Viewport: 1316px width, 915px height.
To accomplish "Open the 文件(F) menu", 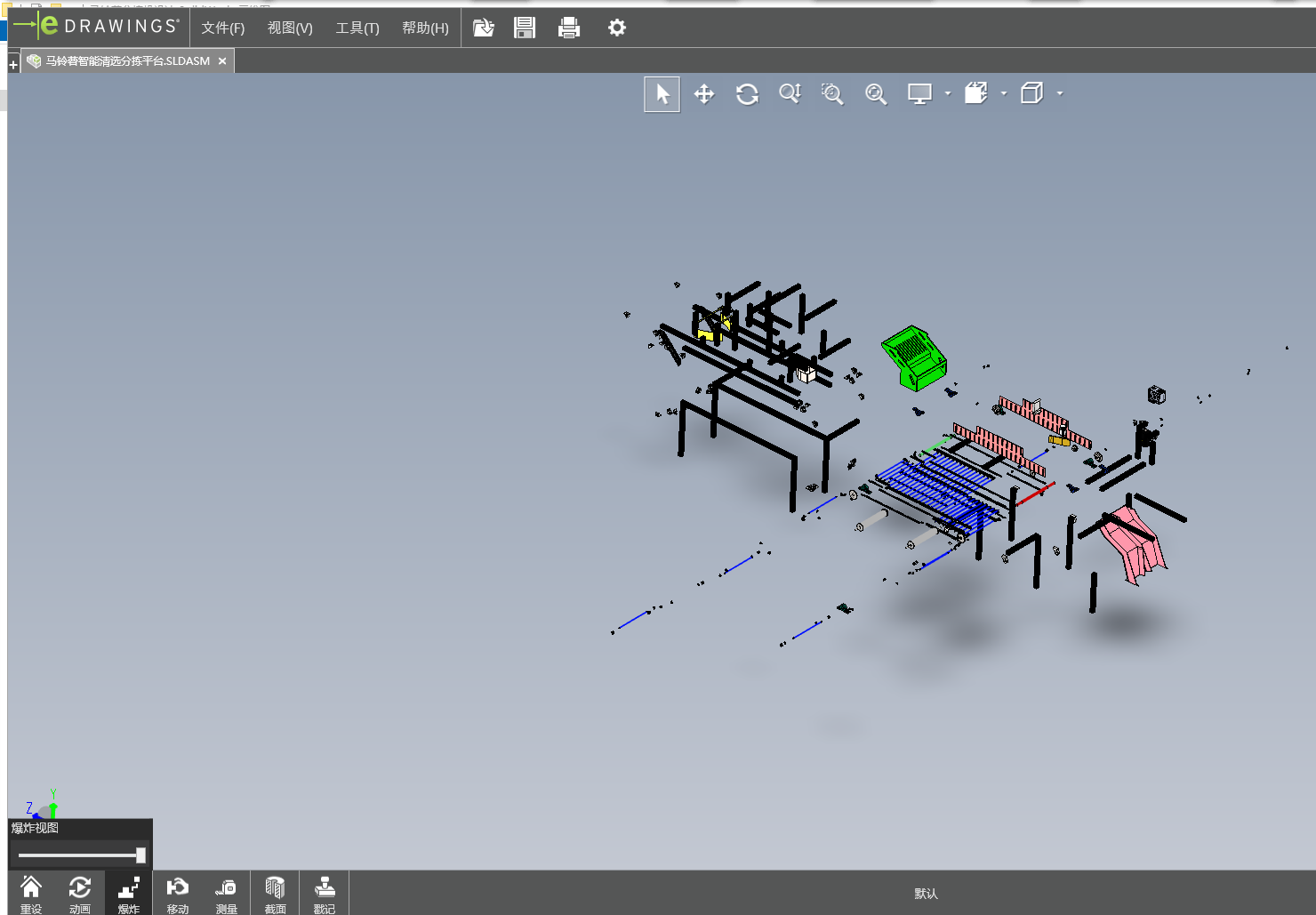I will pos(222,28).
